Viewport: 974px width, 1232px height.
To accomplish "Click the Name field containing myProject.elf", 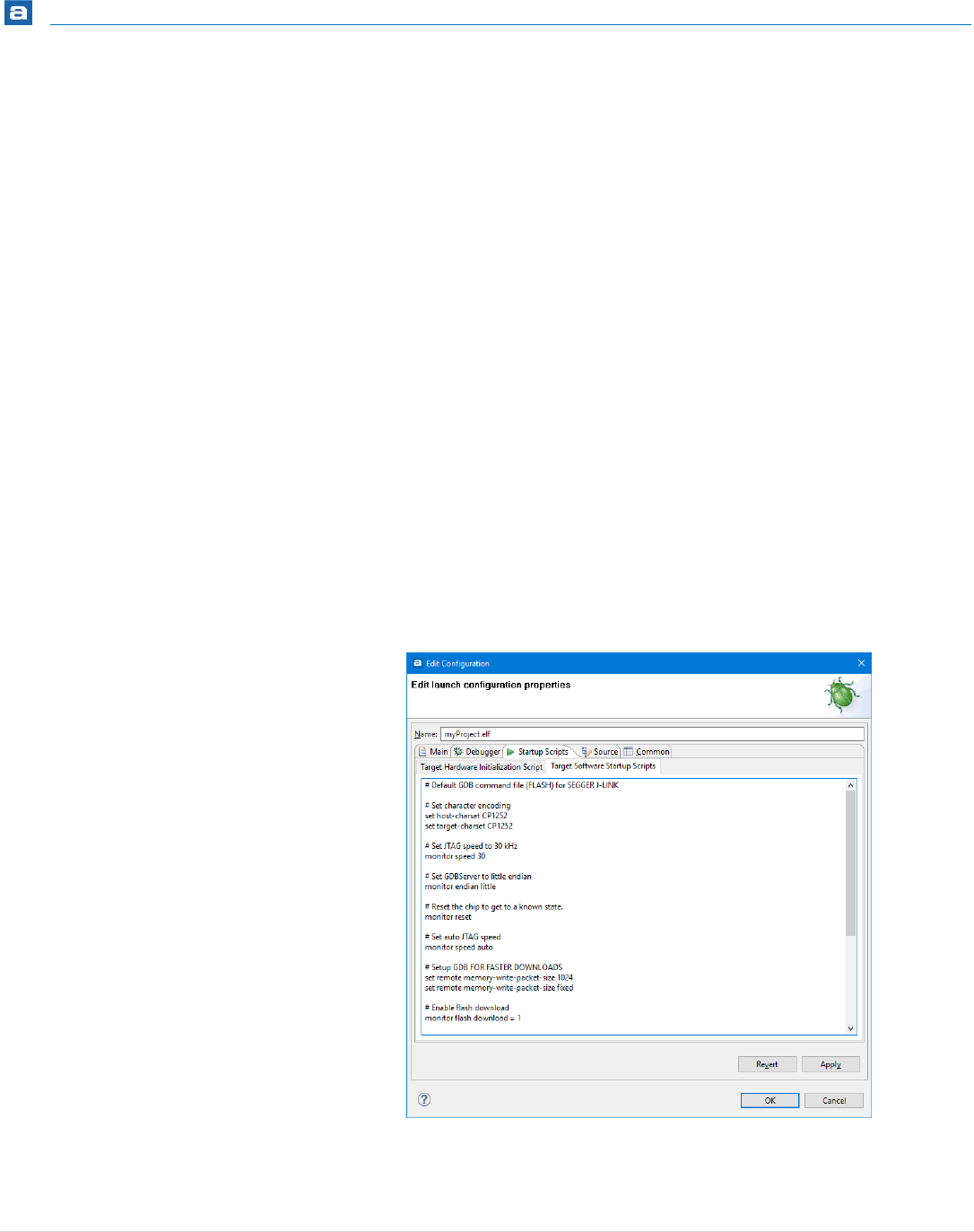I will (652, 734).
